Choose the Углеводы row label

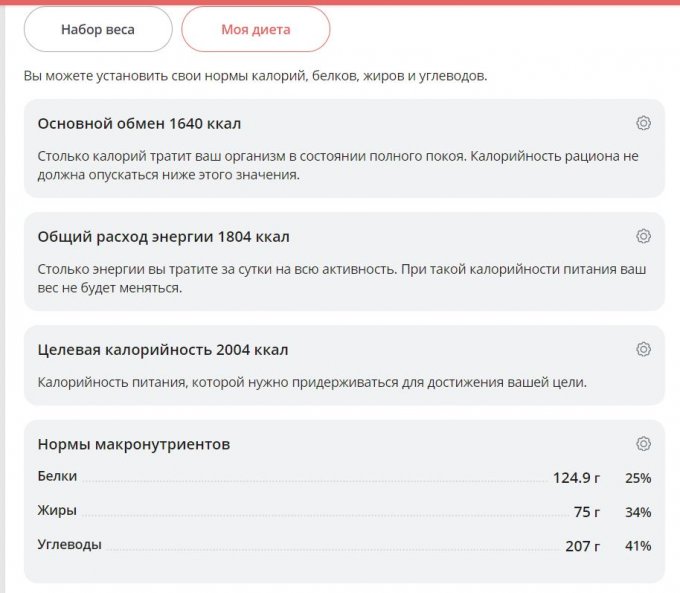click(69, 545)
